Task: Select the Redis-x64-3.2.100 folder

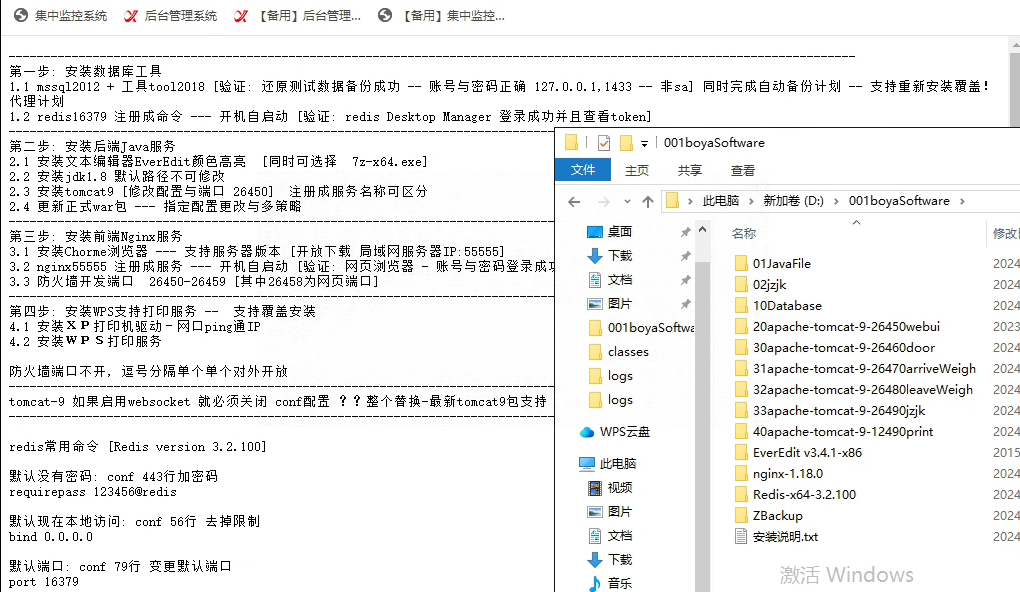Action: click(x=795, y=494)
